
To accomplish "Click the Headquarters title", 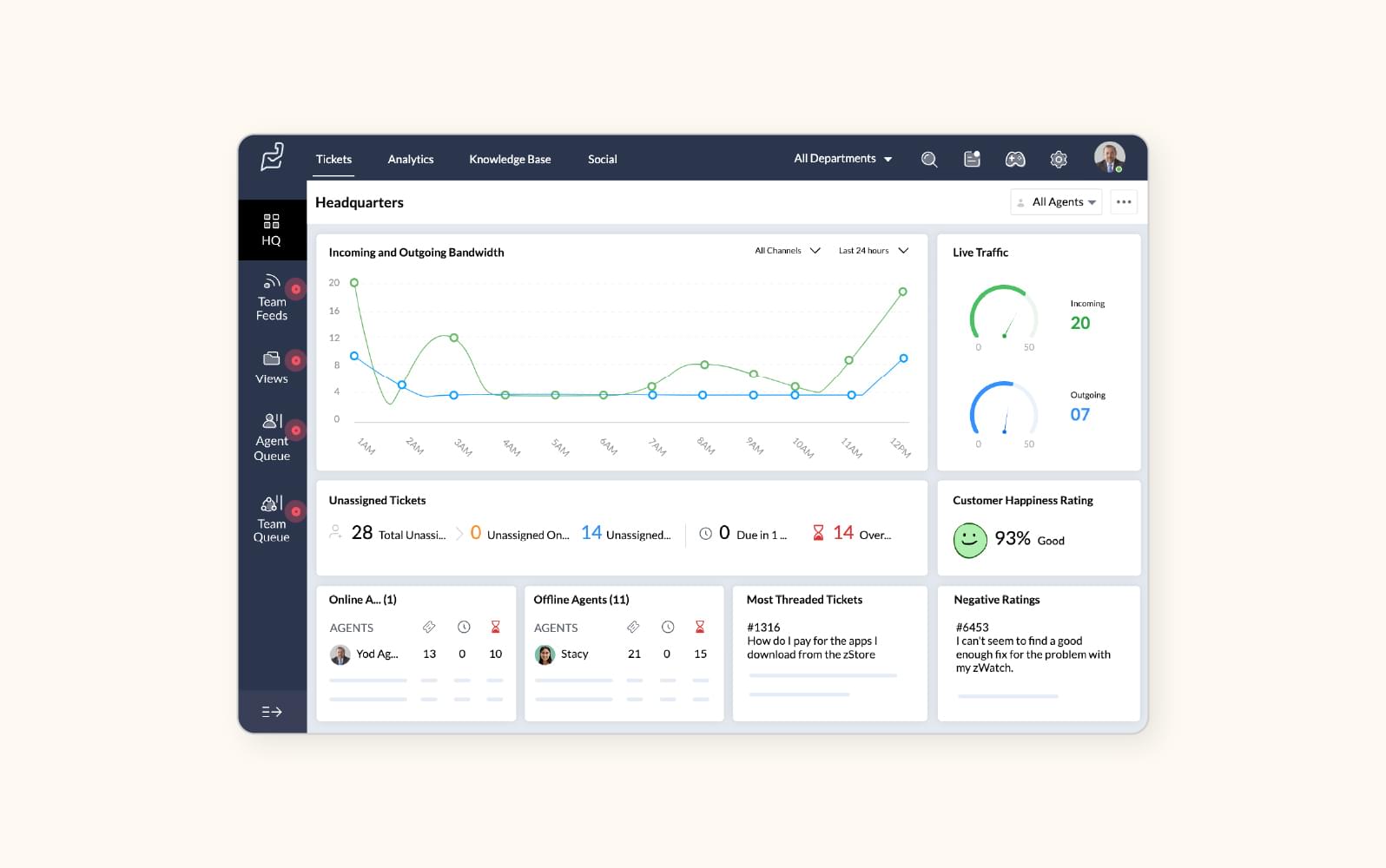I will (x=360, y=202).
